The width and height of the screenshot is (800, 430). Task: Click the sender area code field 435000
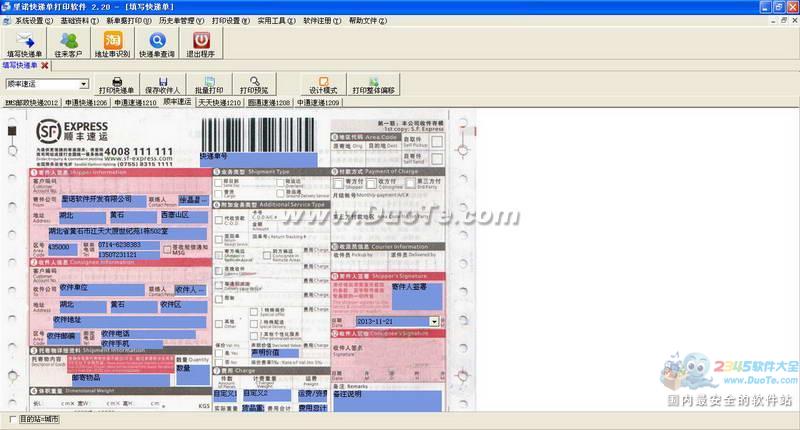(x=62, y=249)
